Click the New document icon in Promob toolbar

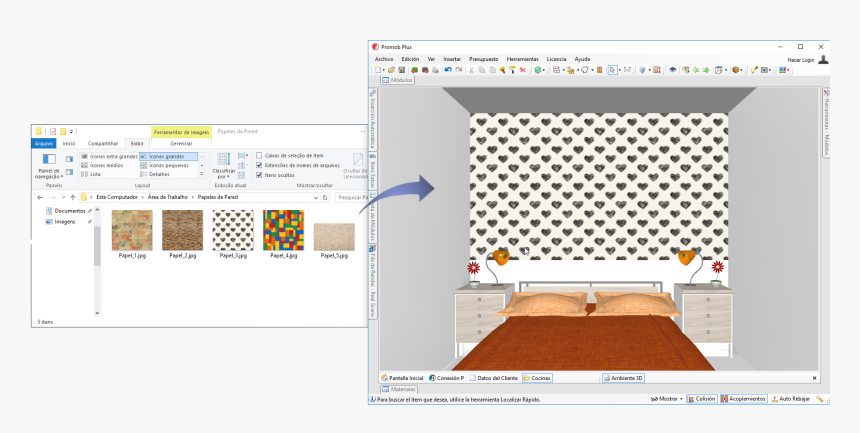point(378,70)
